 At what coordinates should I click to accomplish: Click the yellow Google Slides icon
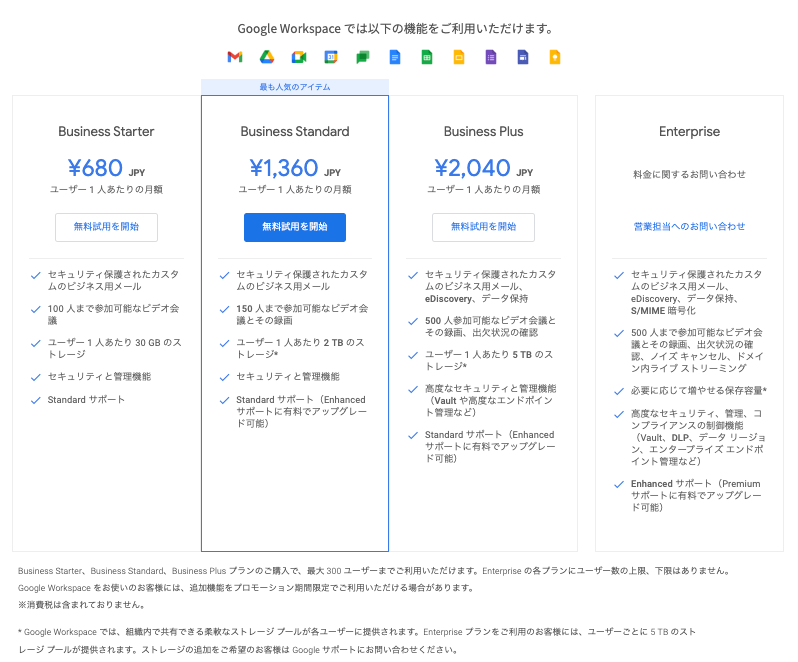[x=459, y=57]
